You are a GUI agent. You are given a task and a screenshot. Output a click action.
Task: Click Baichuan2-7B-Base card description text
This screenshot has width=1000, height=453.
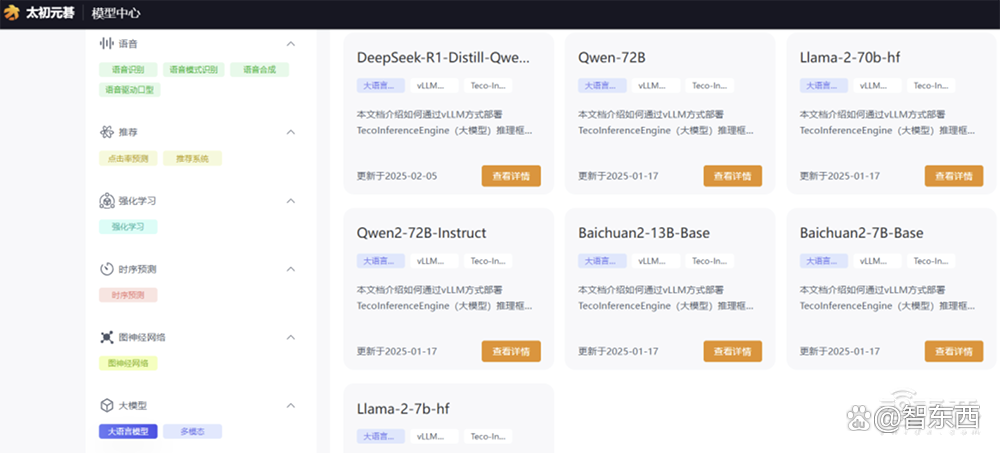click(887, 298)
